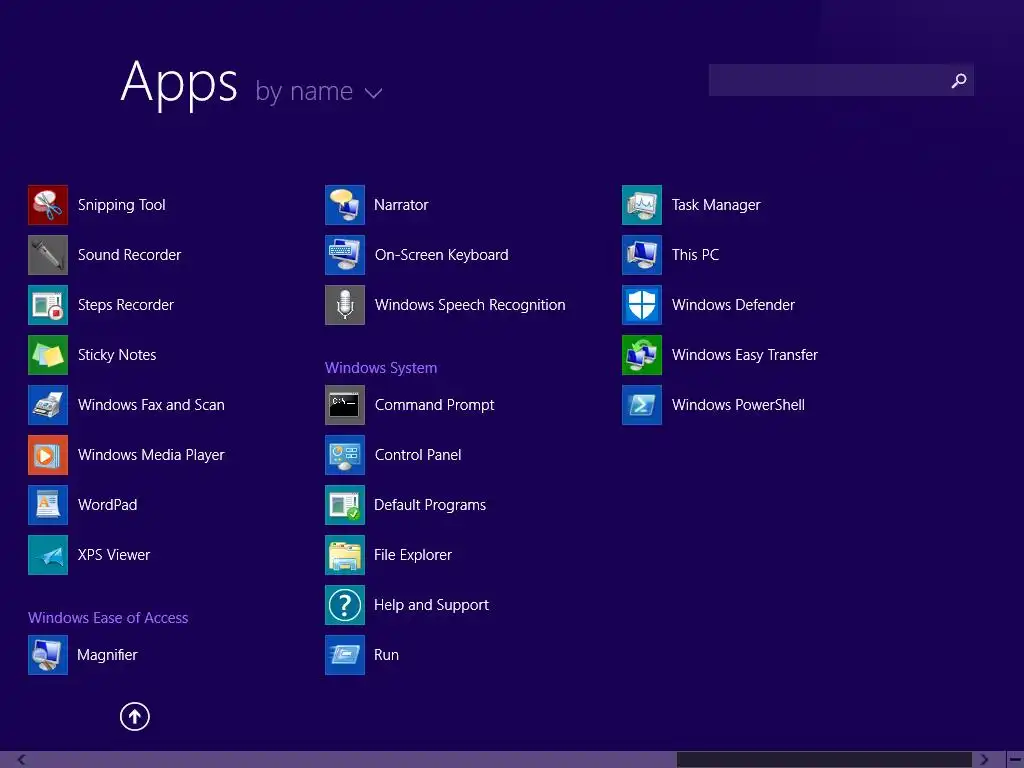Click the 'Windows PowerShell' label

(739, 405)
